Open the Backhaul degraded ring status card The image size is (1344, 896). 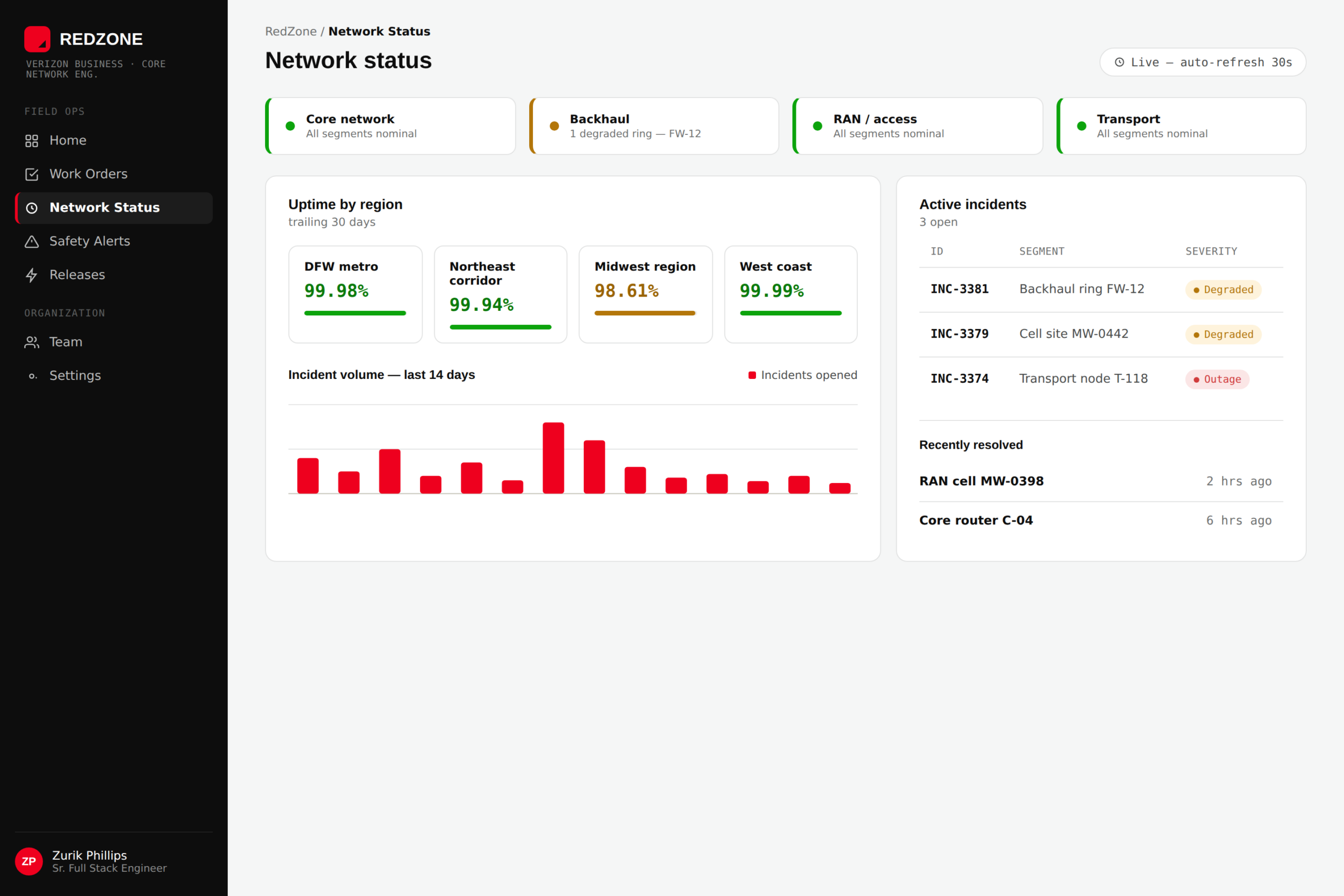[654, 126]
